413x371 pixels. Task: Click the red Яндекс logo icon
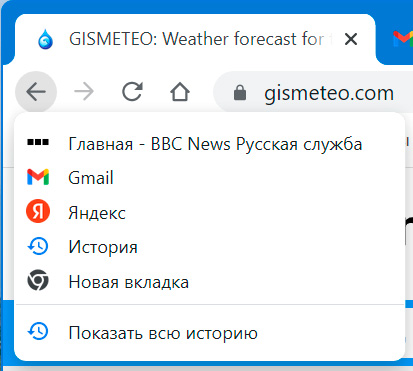(x=38, y=211)
